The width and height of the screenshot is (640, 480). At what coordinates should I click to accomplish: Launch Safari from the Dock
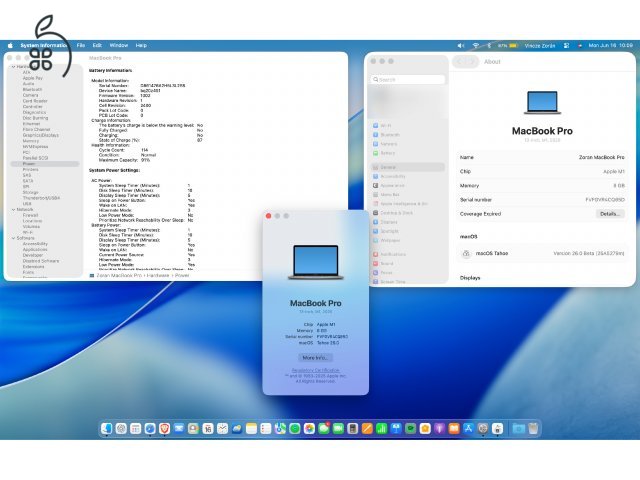(x=150, y=428)
